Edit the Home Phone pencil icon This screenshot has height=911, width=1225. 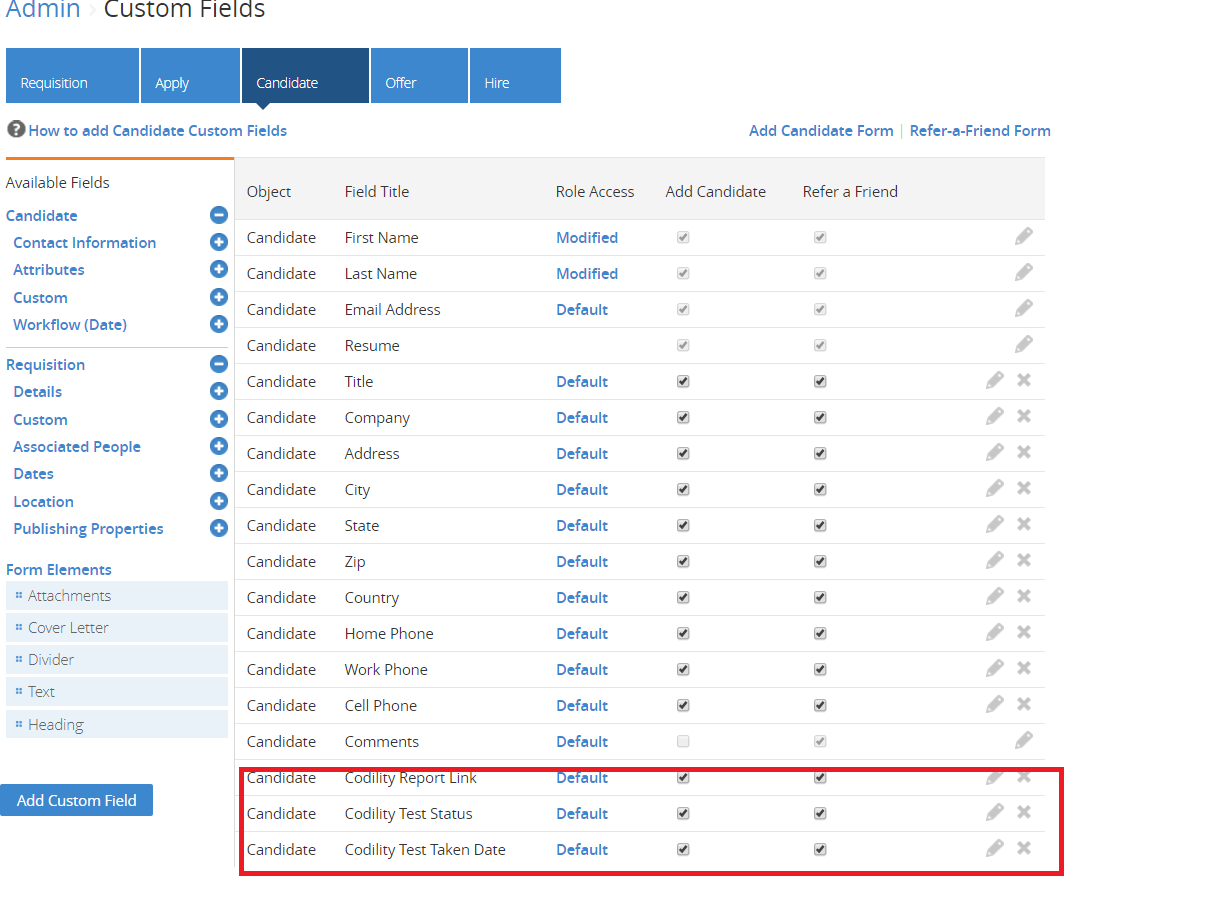tap(994, 633)
